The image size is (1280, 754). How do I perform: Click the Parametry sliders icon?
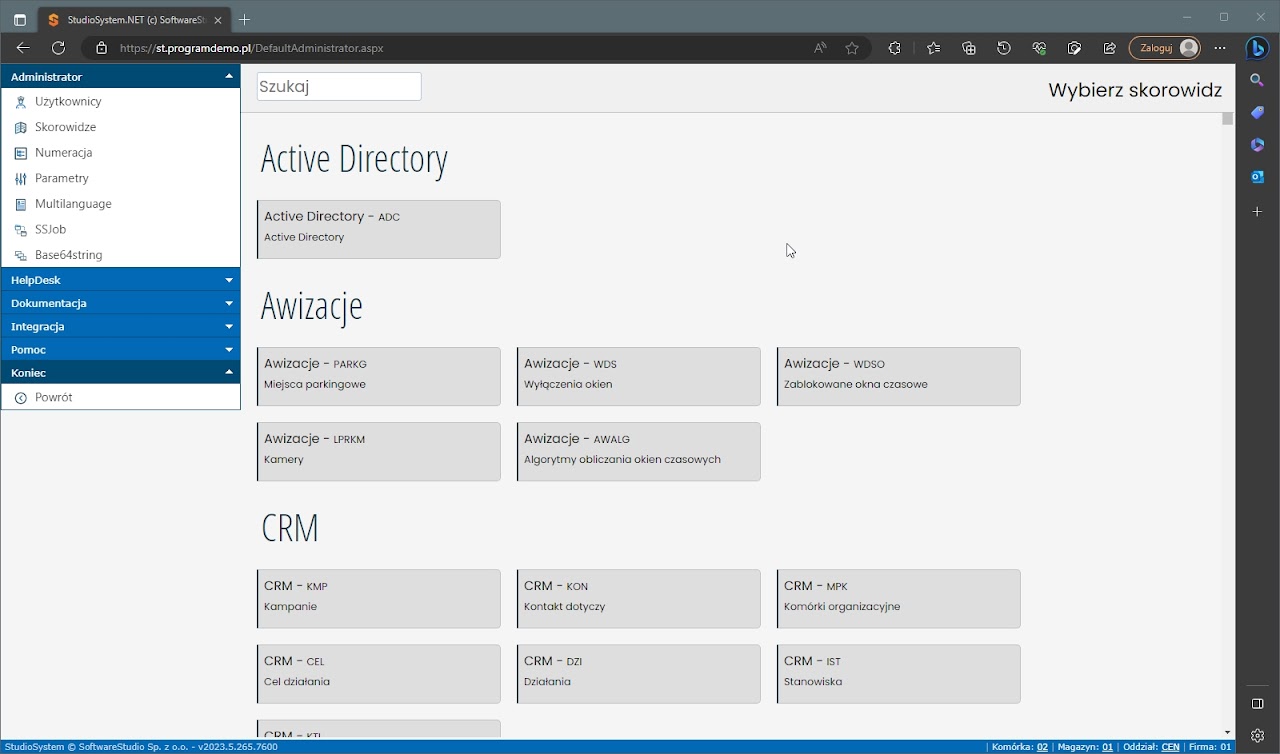(20, 179)
